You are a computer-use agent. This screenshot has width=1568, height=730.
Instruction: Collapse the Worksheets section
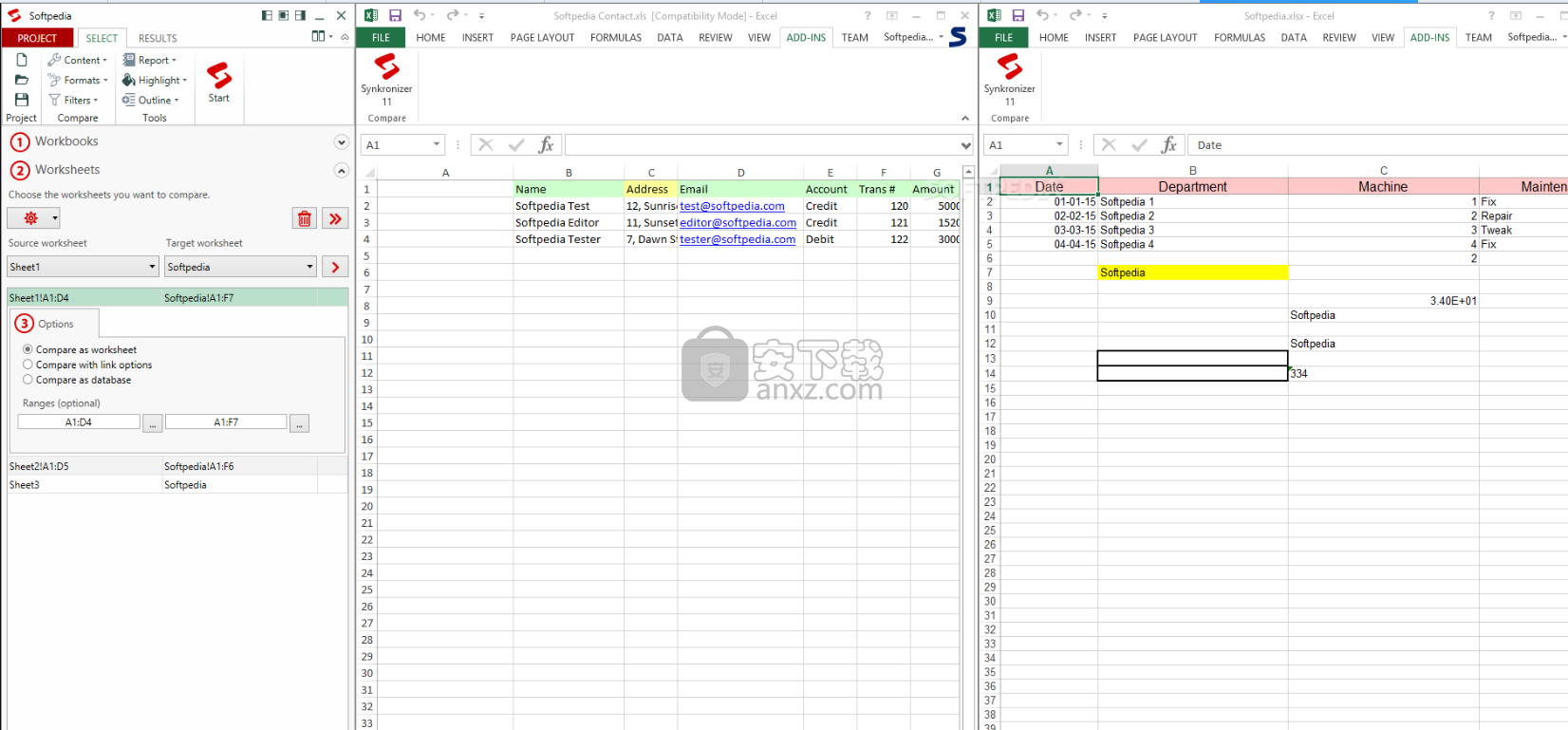coord(342,171)
